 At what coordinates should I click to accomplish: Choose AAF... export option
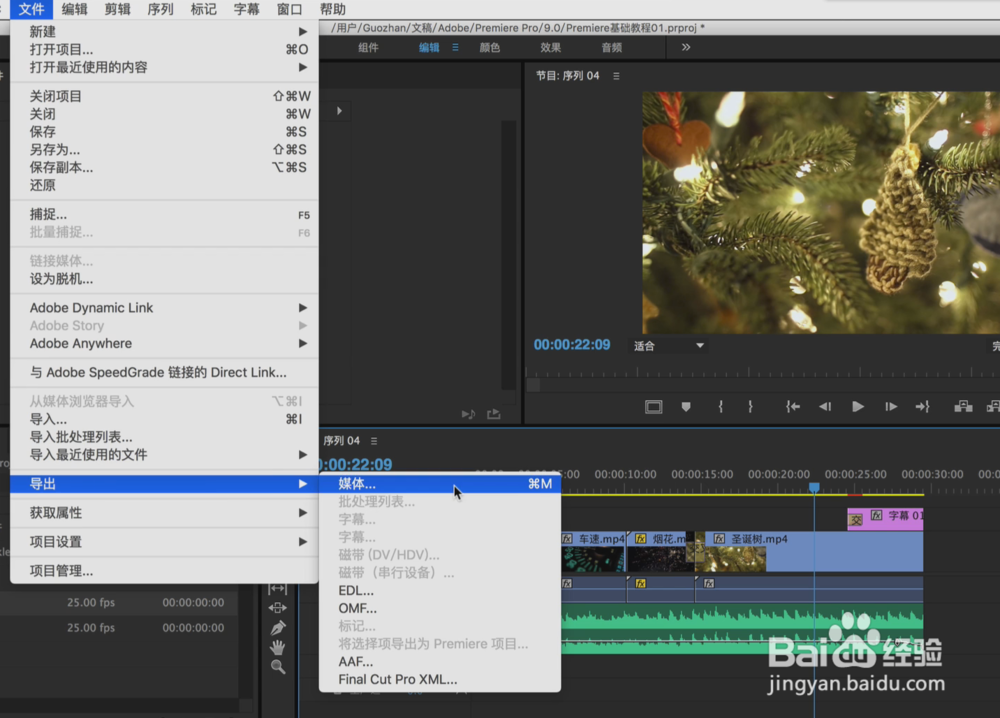tap(440, 662)
